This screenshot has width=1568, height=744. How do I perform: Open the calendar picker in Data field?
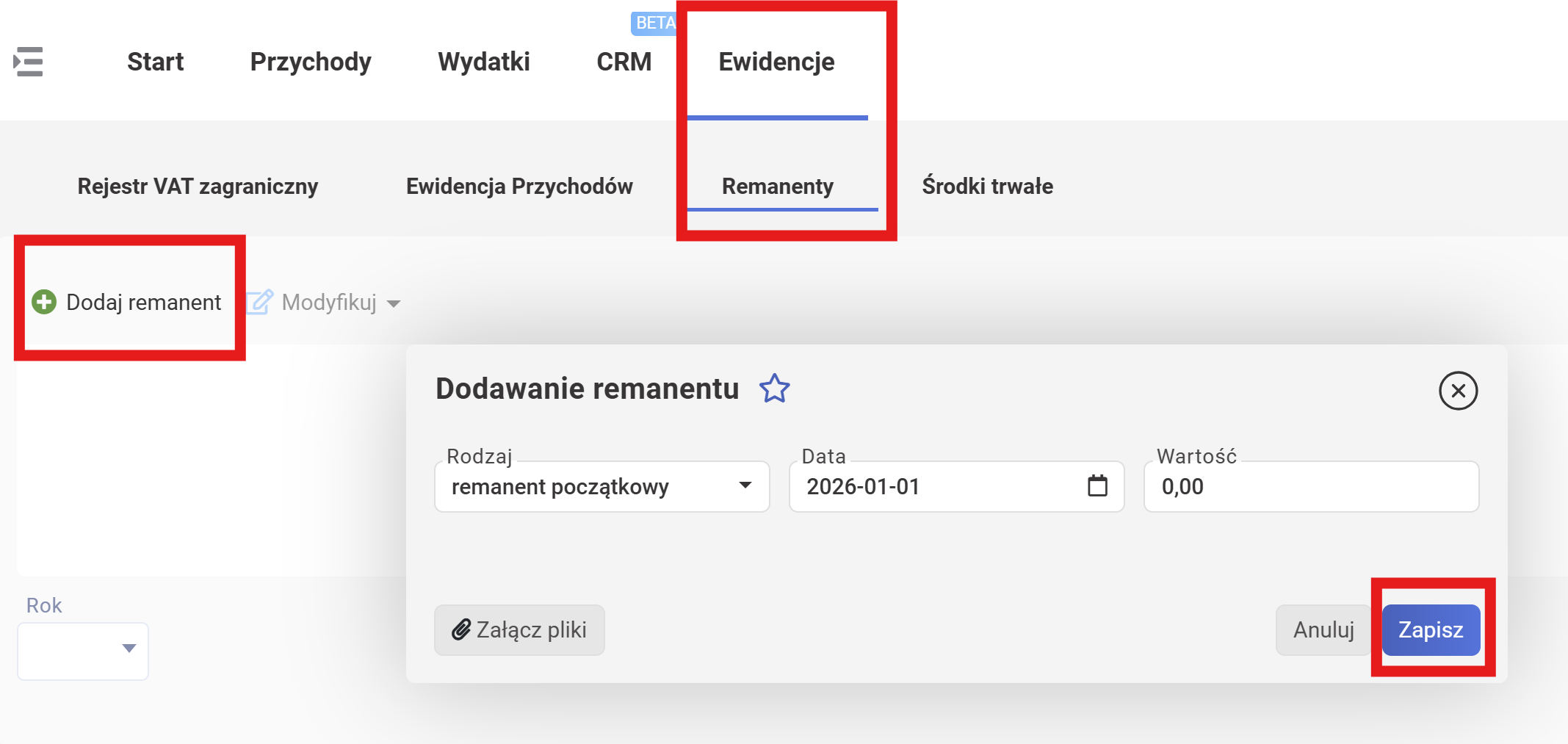1097,486
